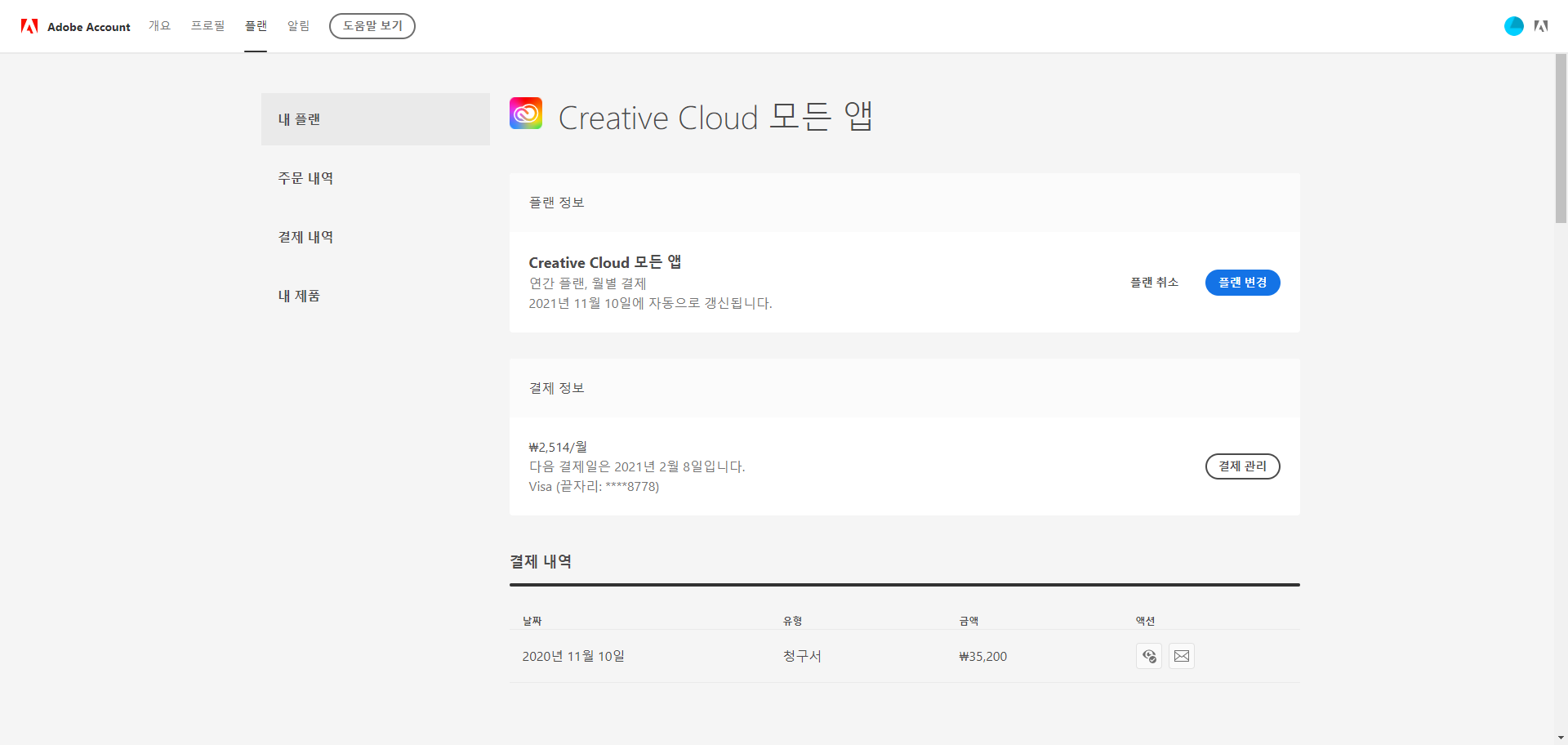Click the scrollbar down arrow

[1561, 738]
